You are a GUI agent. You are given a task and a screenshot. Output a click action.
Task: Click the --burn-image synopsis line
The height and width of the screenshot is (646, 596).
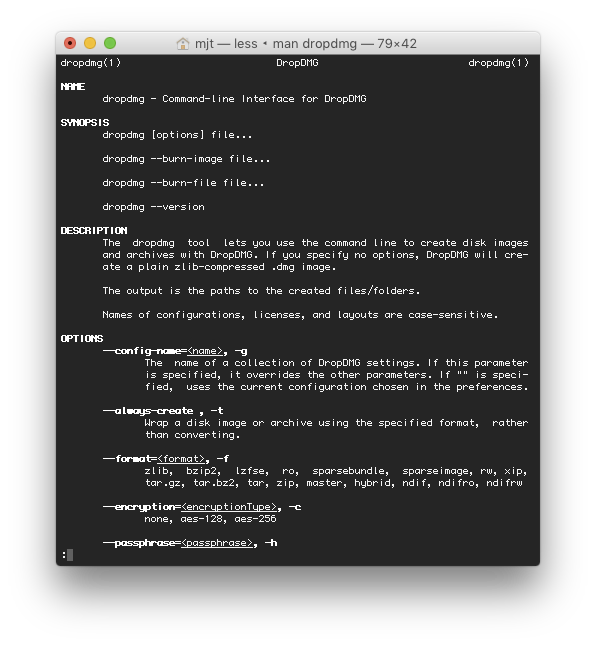(186, 159)
